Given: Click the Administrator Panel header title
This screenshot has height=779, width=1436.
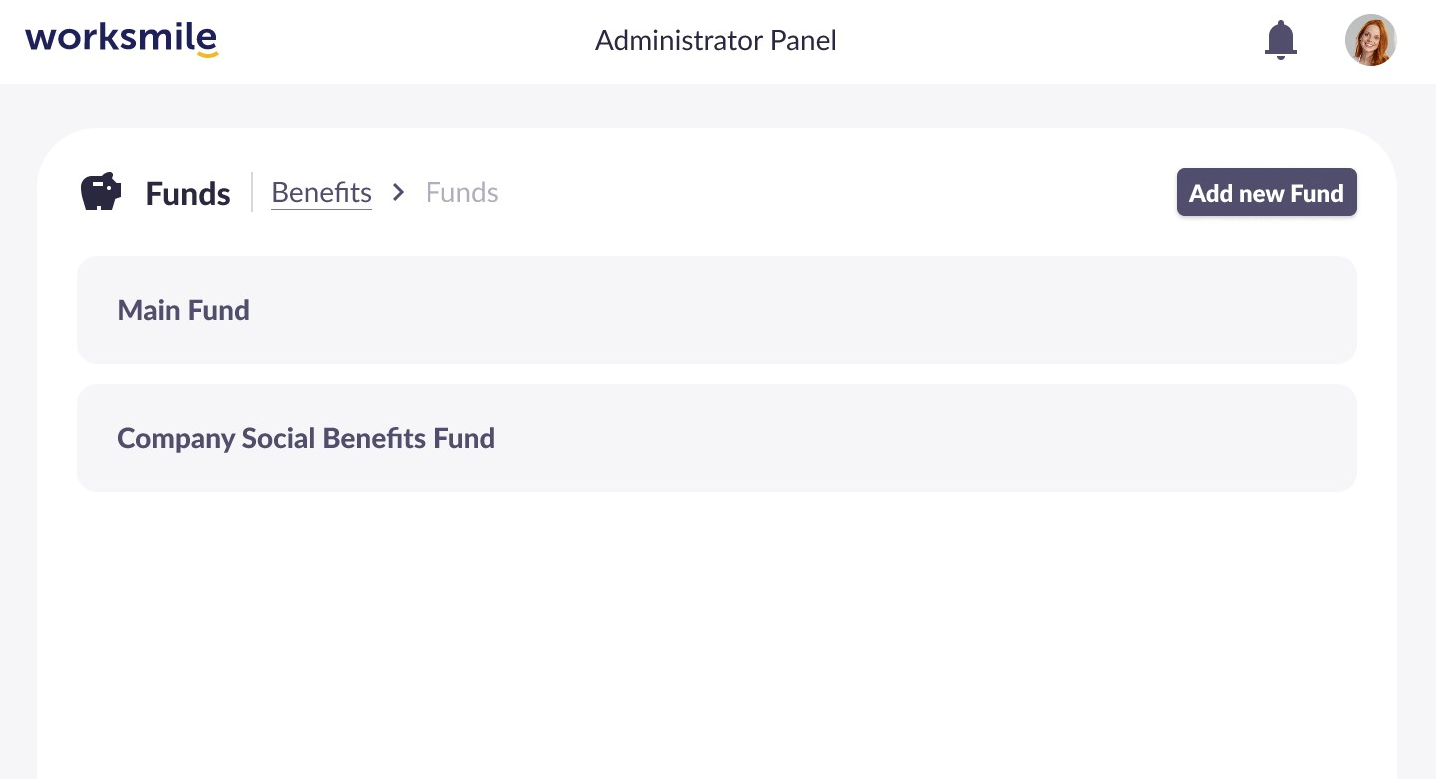Looking at the screenshot, I should 715,41.
